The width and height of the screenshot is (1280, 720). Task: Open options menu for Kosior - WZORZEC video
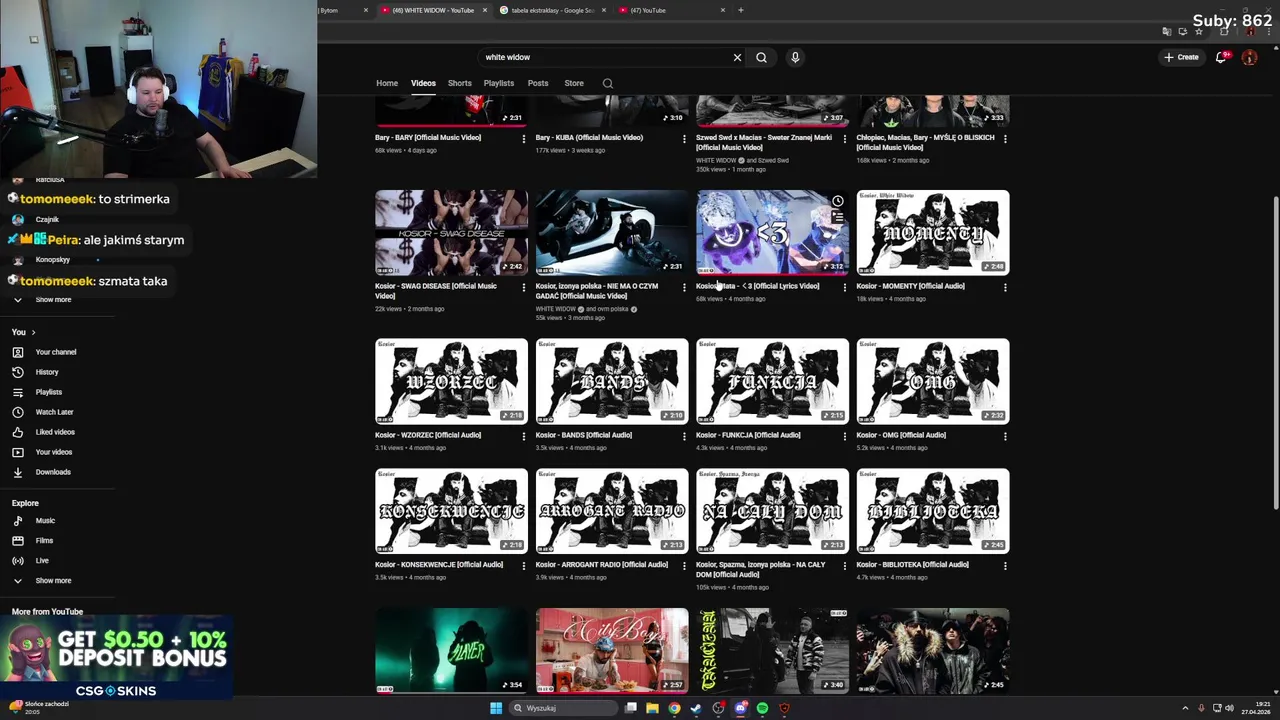pyautogui.click(x=524, y=436)
